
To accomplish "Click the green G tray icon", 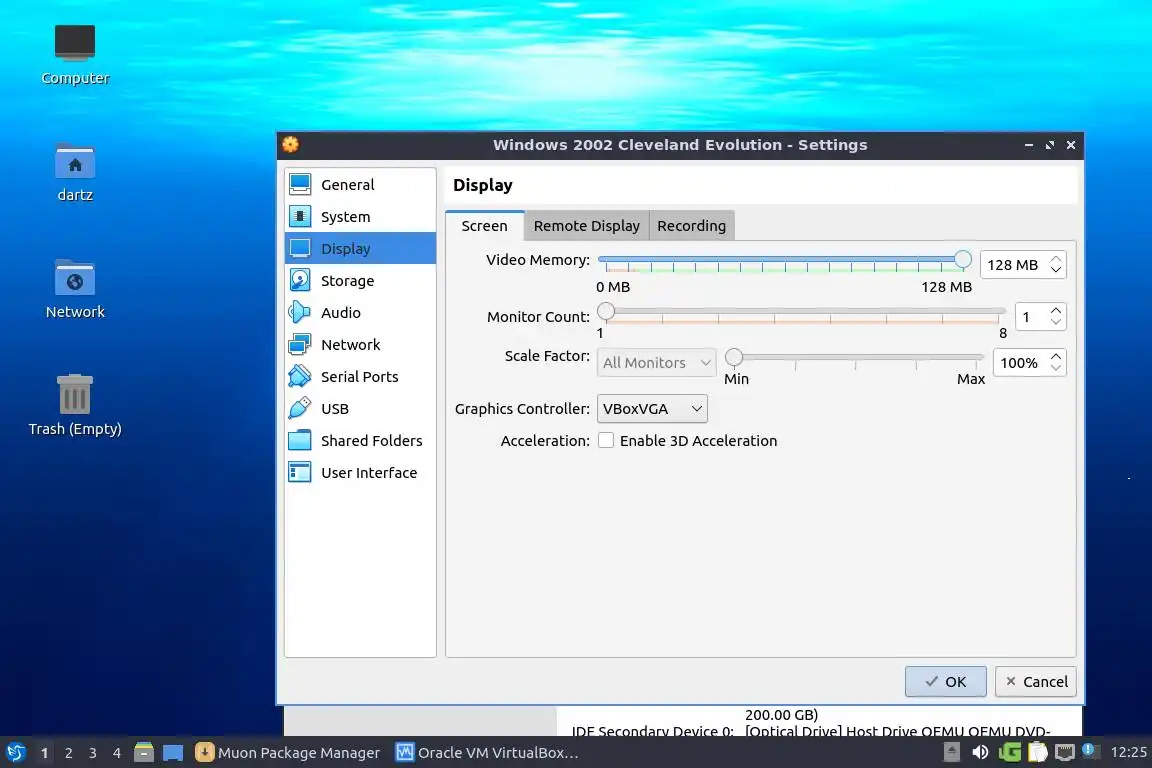I will coord(1009,752).
